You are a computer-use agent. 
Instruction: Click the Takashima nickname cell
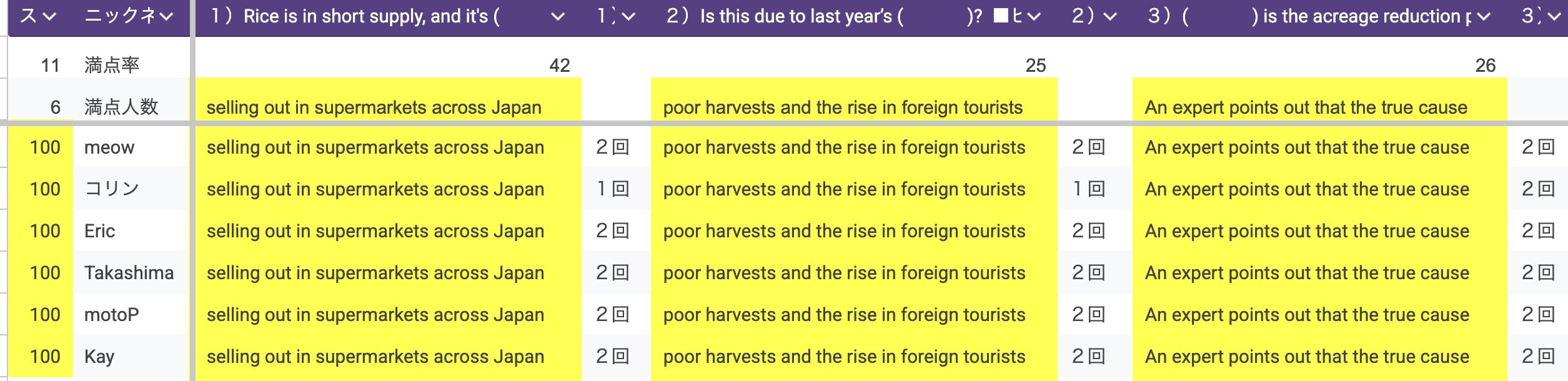[x=129, y=273]
